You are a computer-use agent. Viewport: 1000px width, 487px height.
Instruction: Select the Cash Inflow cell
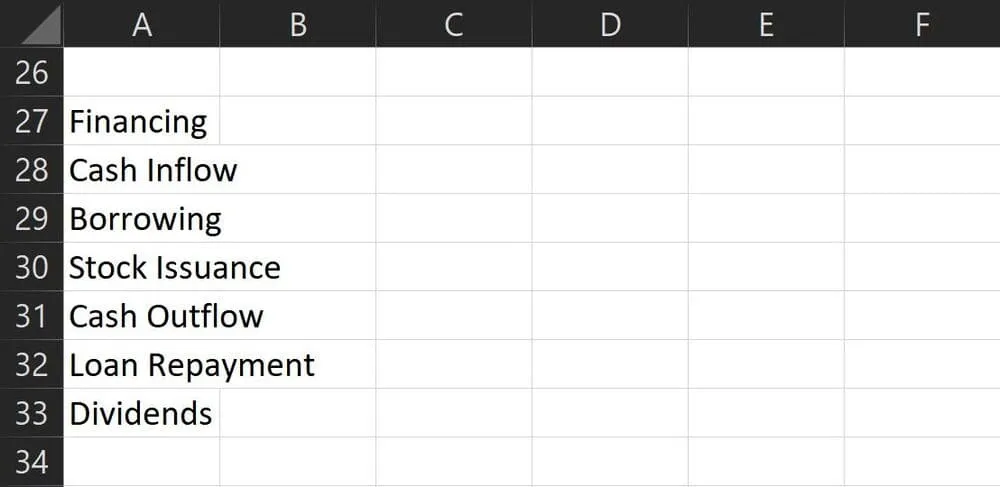pos(152,170)
